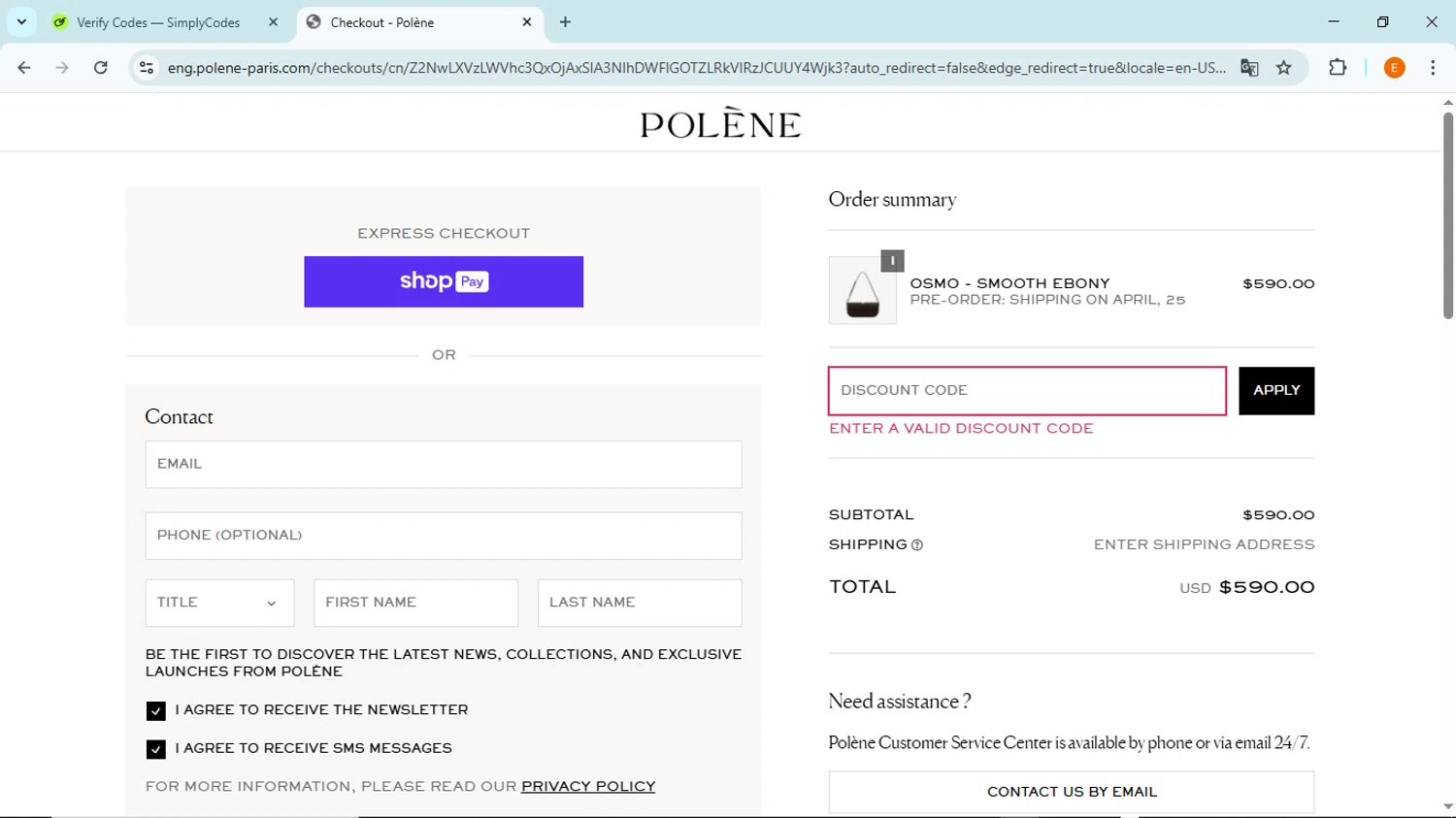Image resolution: width=1456 pixels, height=818 pixels.
Task: Click the Osmo bag product thumbnail
Action: coord(863,290)
